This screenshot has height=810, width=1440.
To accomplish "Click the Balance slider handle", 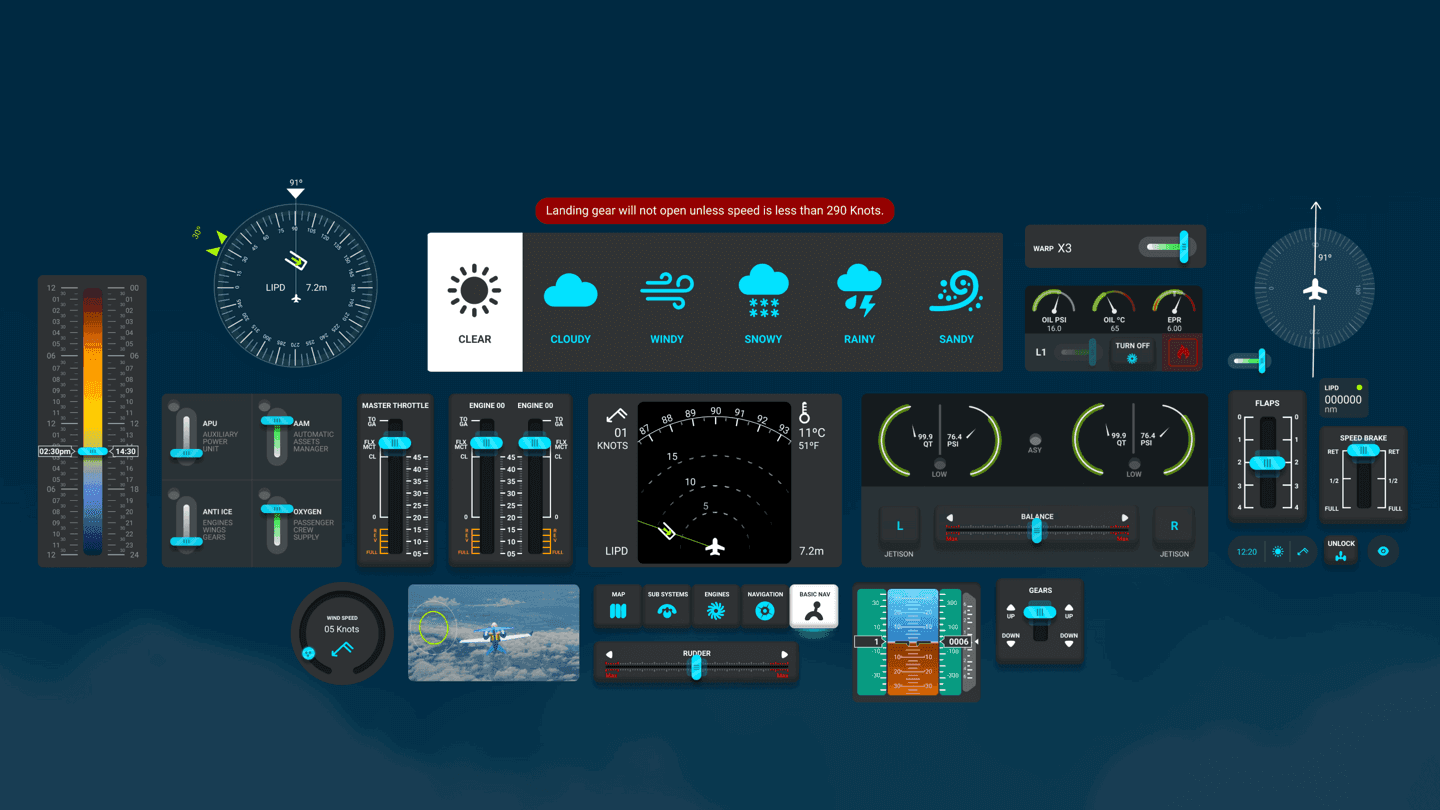I will pos(1037,531).
